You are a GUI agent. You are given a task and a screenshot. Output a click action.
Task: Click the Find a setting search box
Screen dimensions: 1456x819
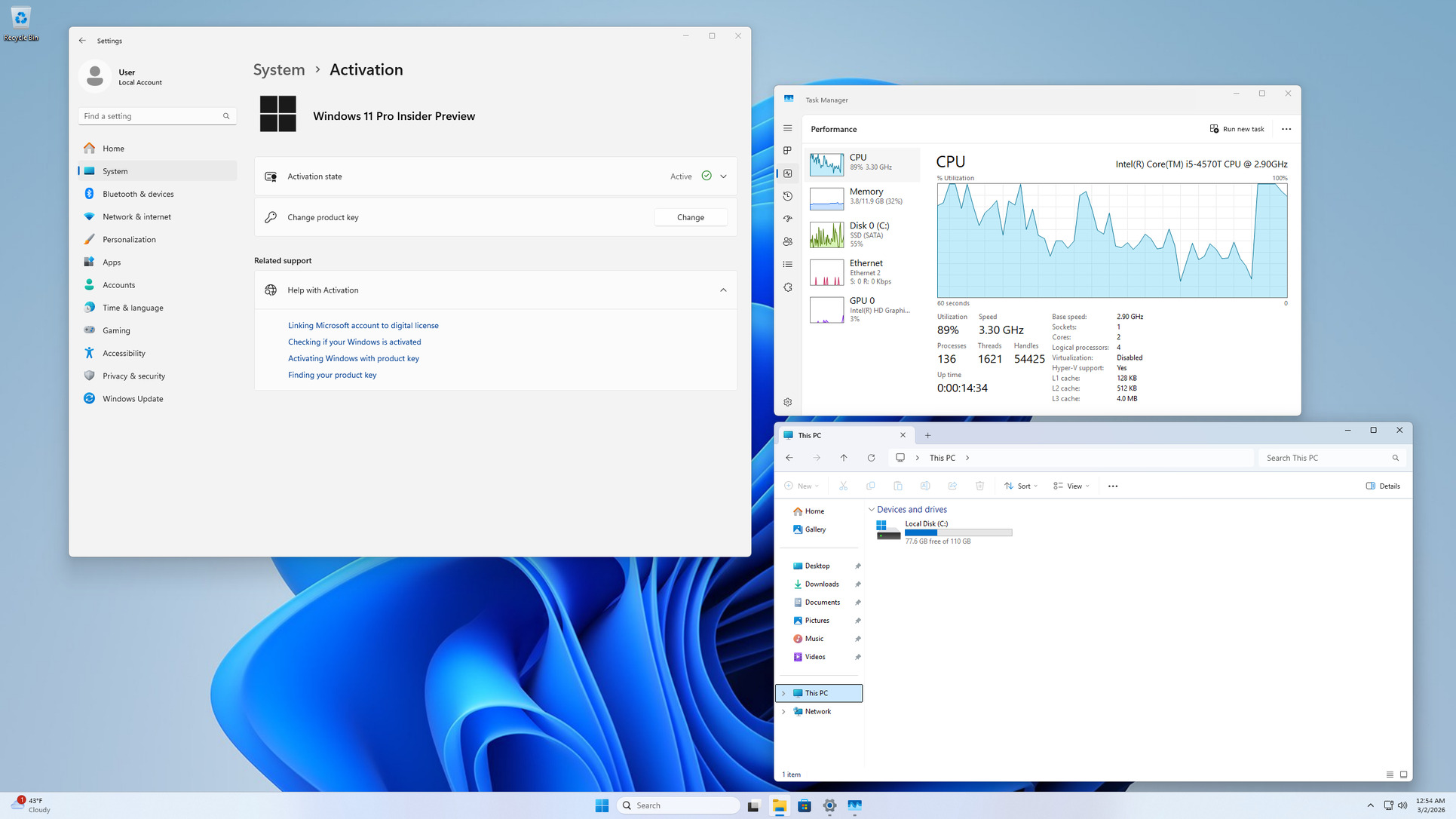[151, 116]
